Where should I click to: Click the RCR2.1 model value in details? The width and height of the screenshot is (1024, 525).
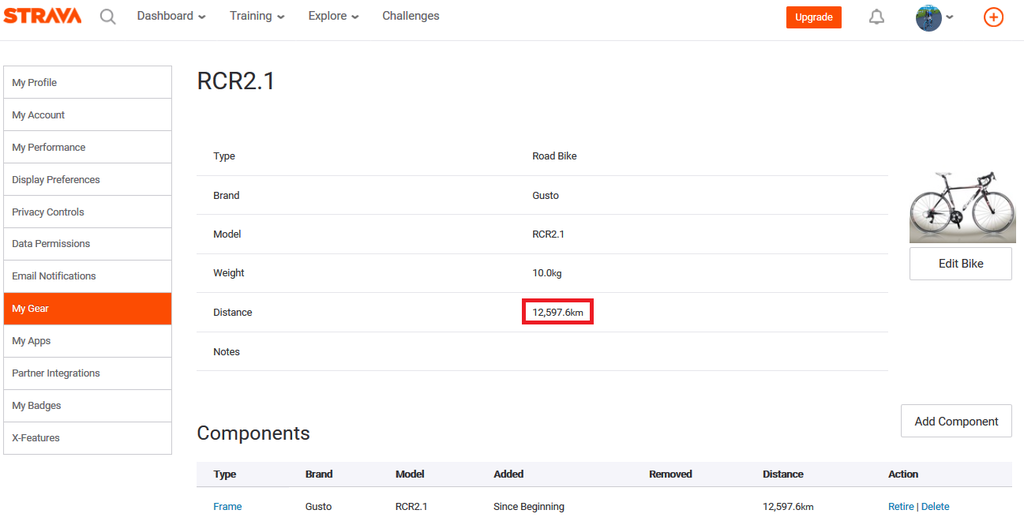click(x=549, y=234)
